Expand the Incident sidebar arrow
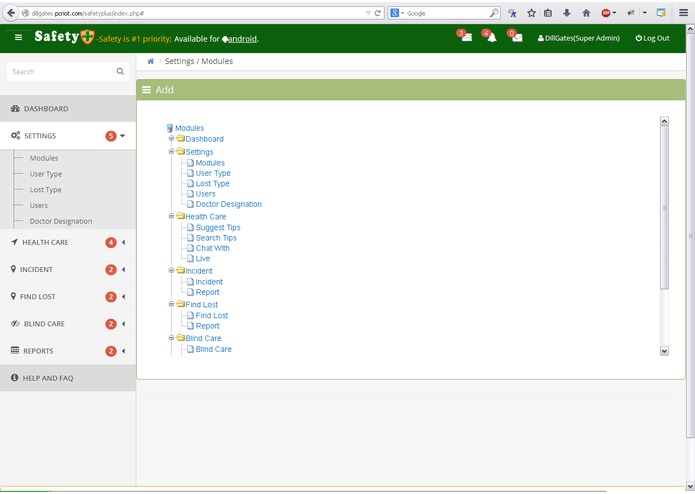This screenshot has height=494, width=695. [124, 269]
